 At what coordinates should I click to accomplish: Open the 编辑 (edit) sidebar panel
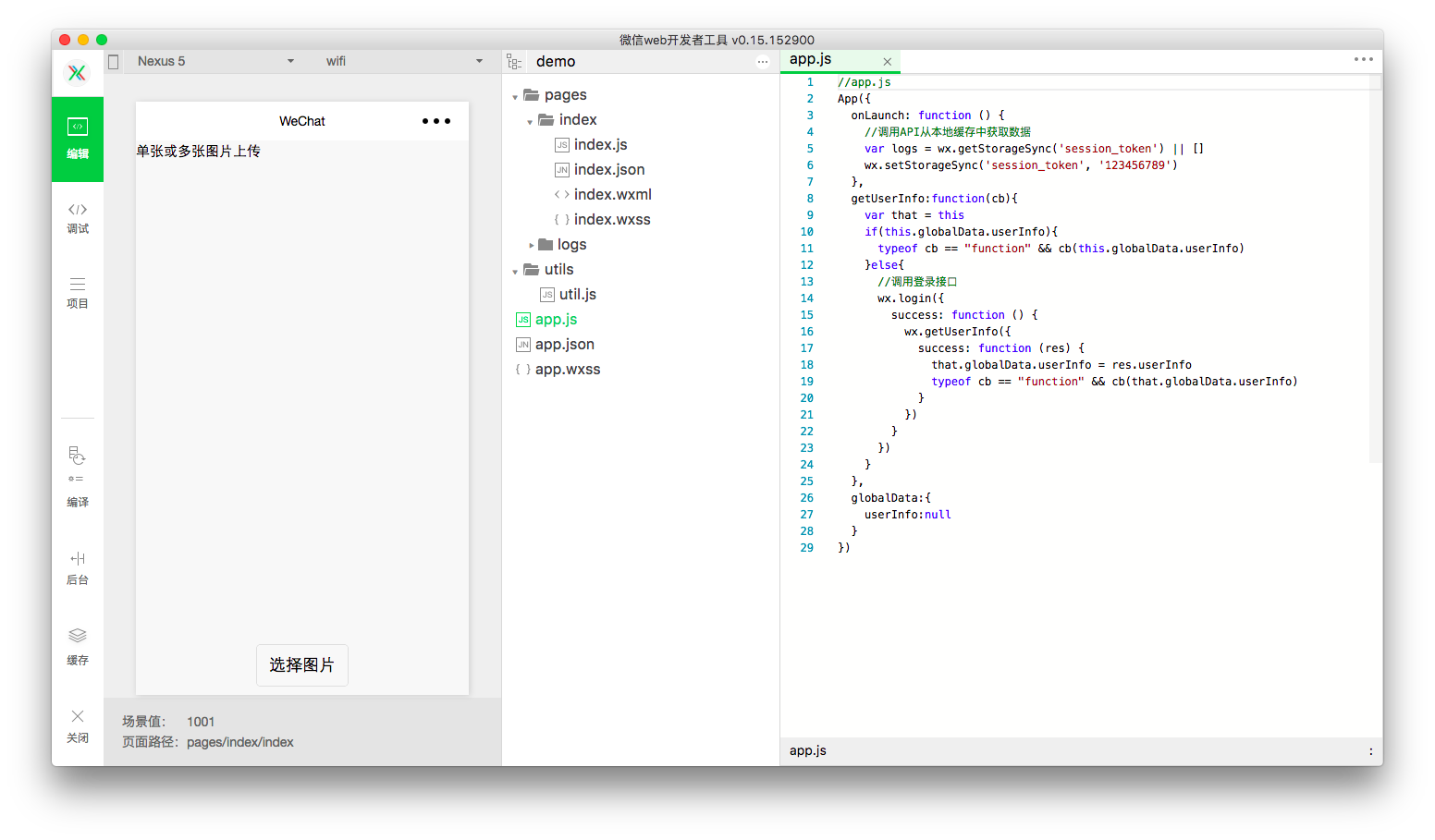[x=78, y=139]
